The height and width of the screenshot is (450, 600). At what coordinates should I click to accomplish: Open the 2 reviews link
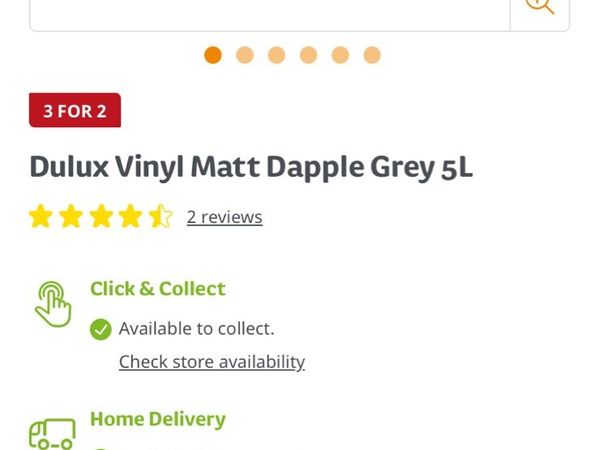224,217
